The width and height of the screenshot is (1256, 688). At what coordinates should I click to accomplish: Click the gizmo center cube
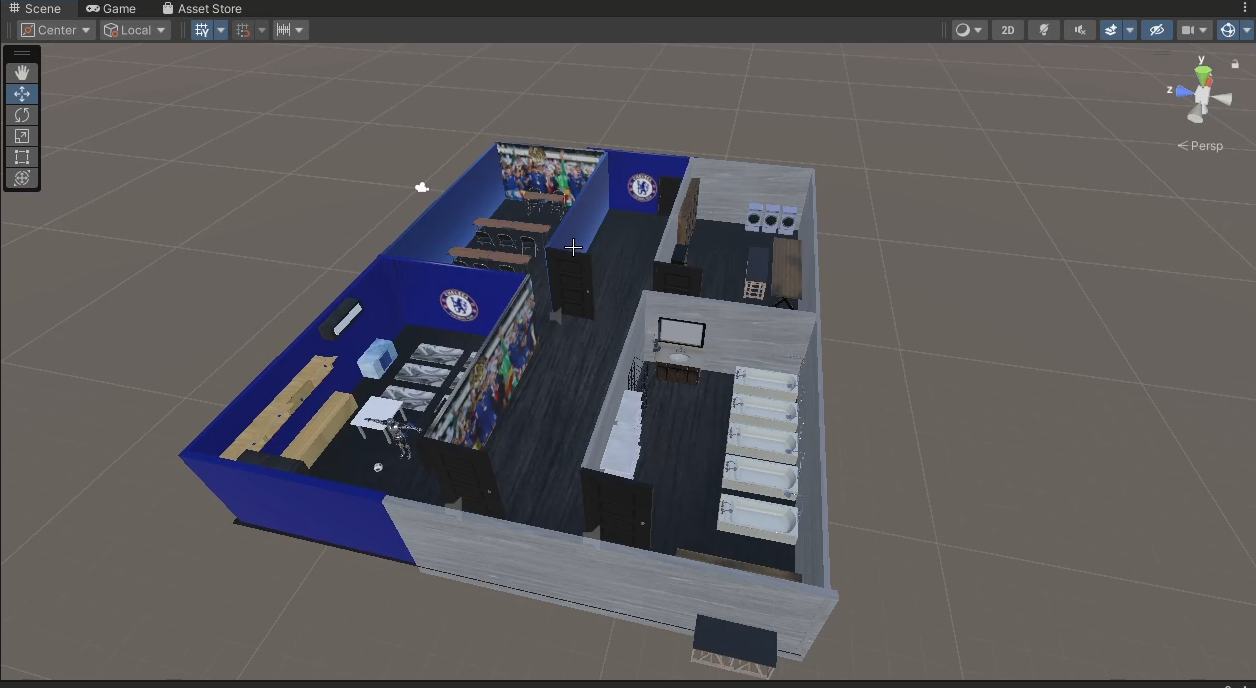pos(1203,97)
